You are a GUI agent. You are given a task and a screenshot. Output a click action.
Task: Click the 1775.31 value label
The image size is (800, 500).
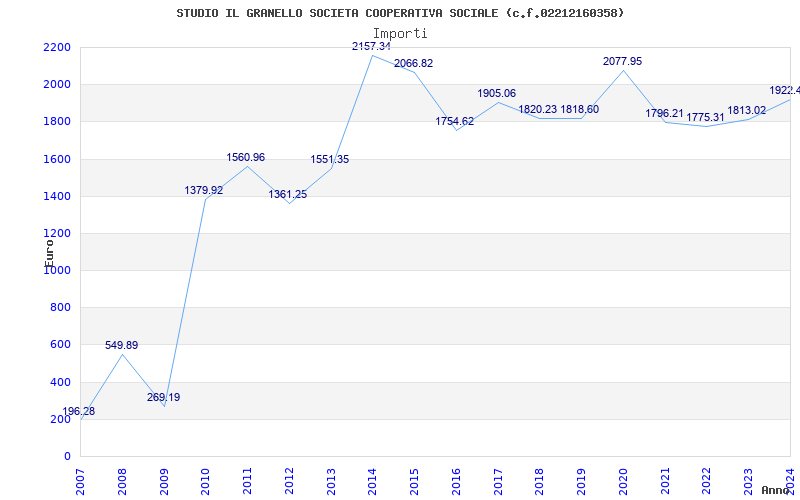click(705, 117)
